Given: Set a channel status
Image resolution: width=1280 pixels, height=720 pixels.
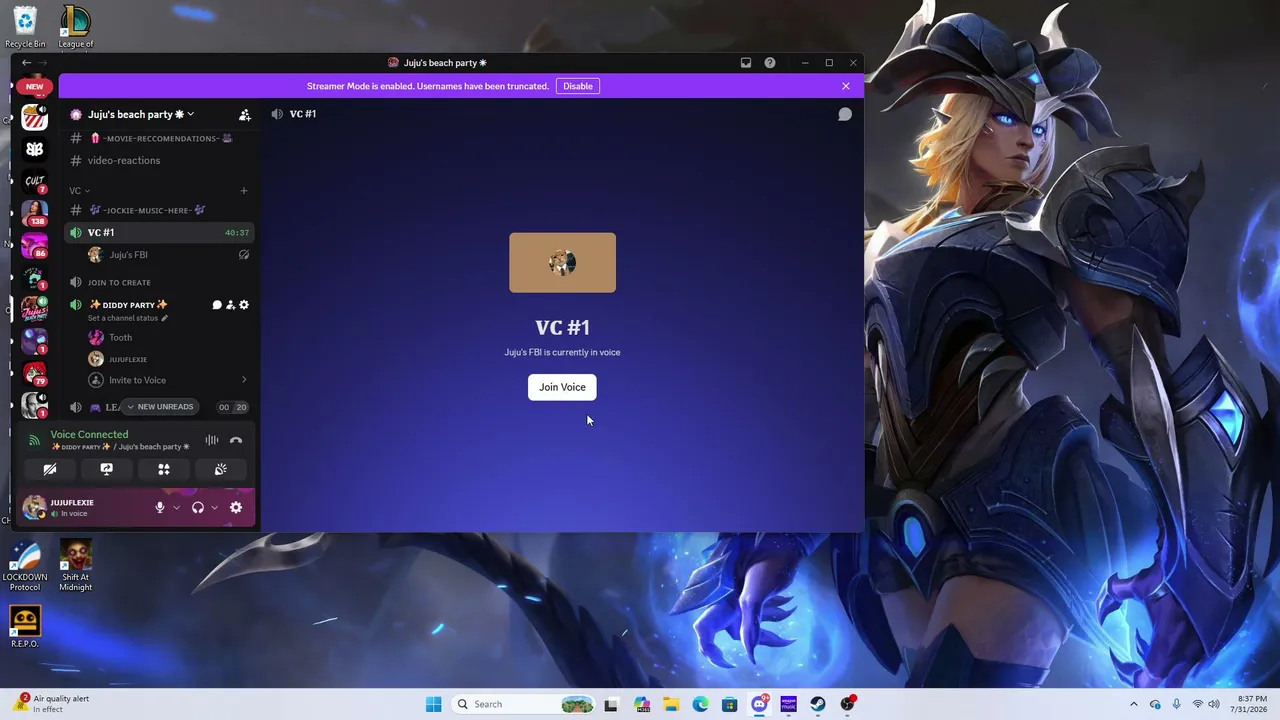Looking at the screenshot, I should [128, 318].
